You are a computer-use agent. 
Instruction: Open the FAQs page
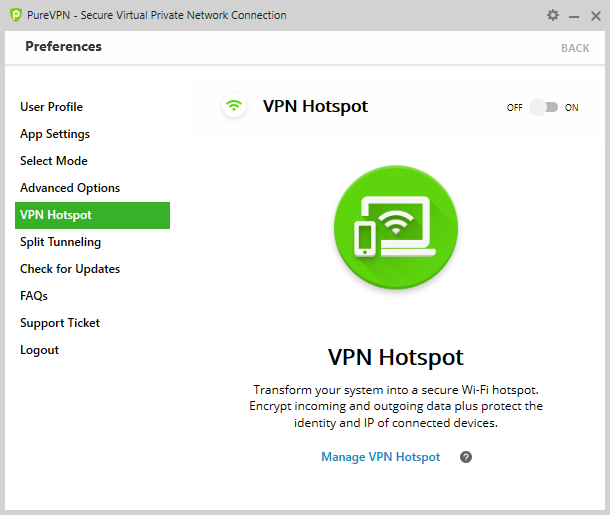coord(34,296)
